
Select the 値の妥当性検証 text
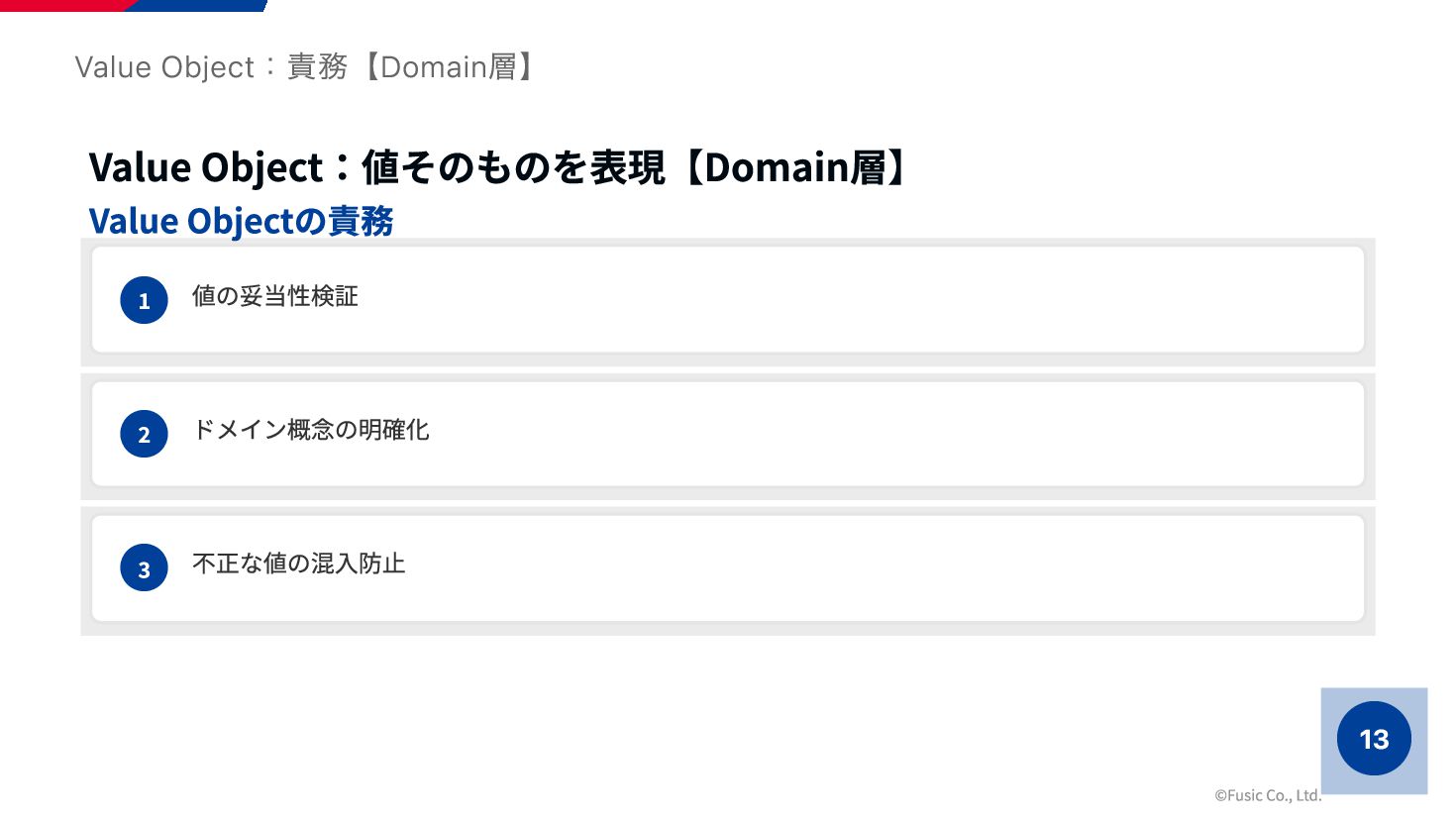275,296
